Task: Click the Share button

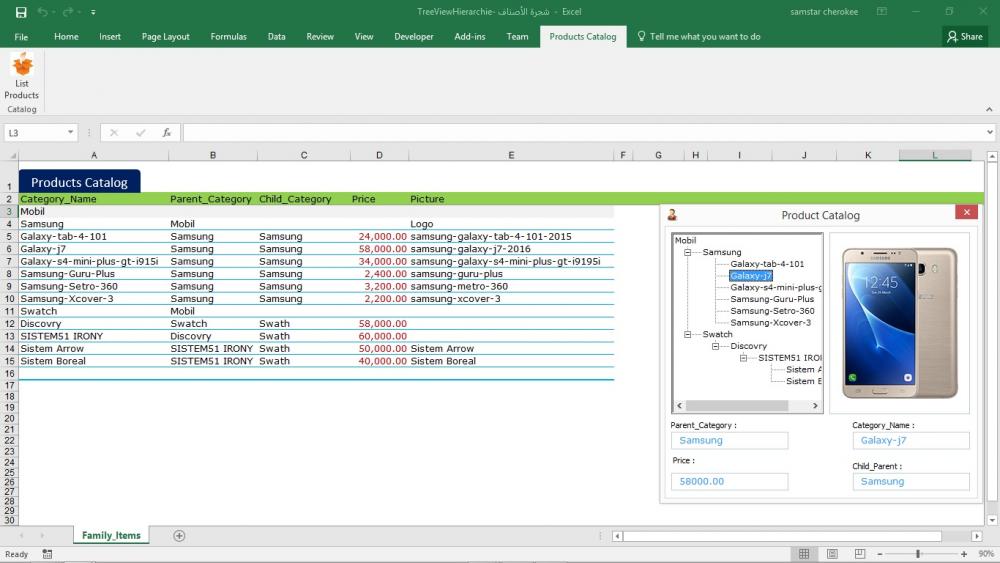Action: [x=964, y=37]
